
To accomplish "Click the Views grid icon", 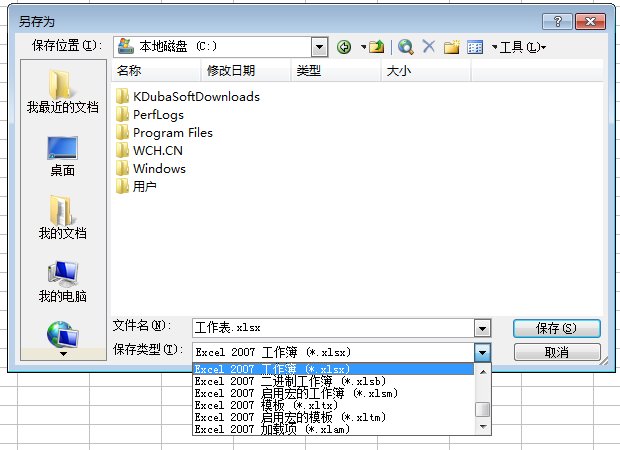I will [x=475, y=47].
